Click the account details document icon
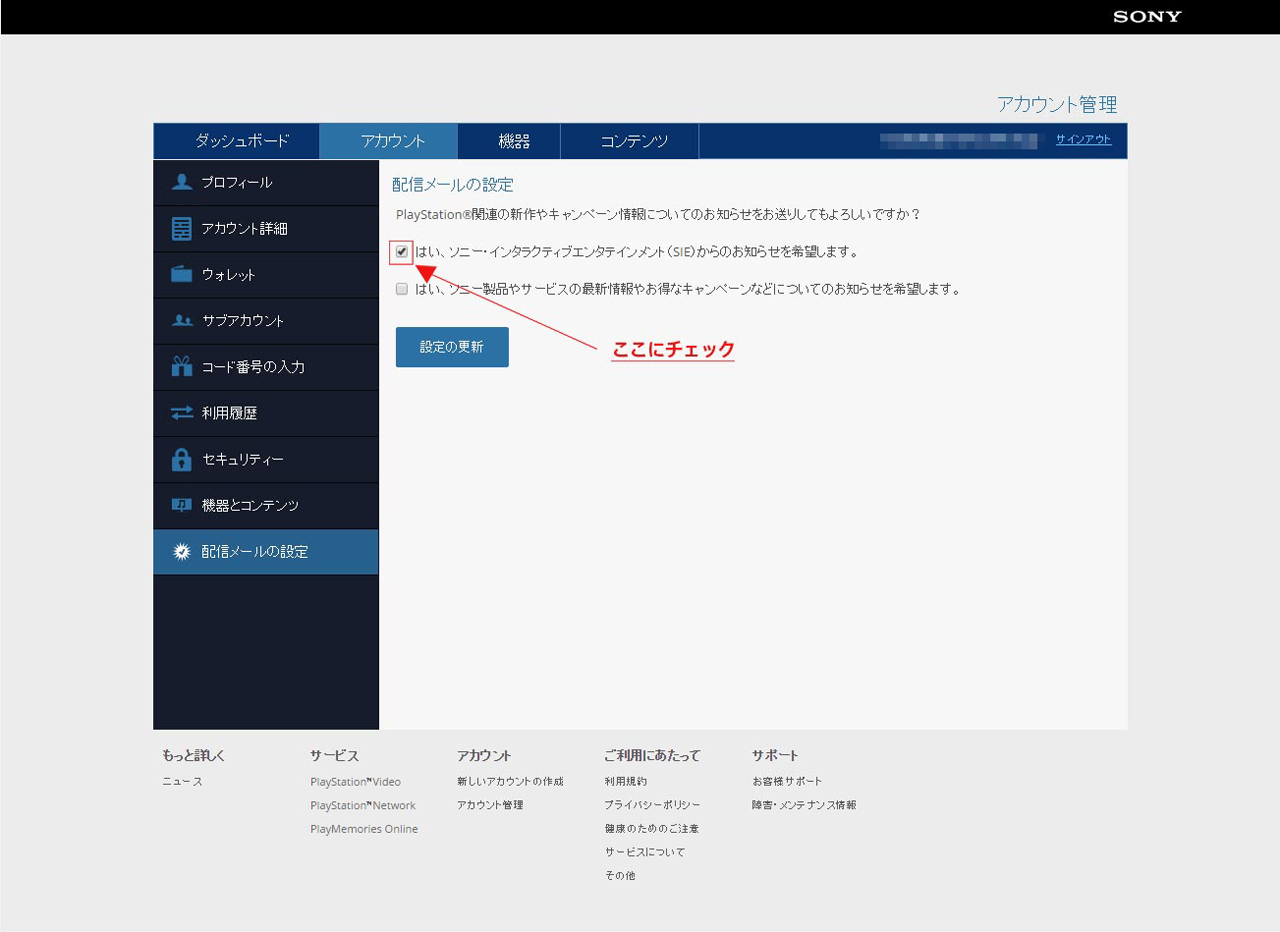 pos(181,228)
